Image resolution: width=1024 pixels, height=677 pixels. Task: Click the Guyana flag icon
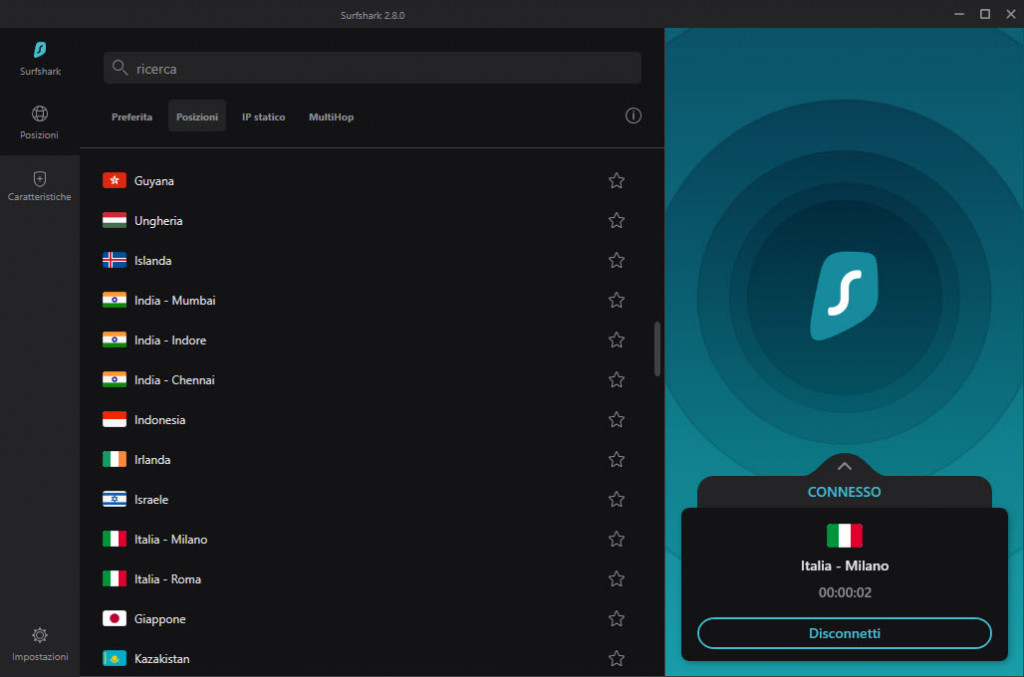(x=114, y=181)
